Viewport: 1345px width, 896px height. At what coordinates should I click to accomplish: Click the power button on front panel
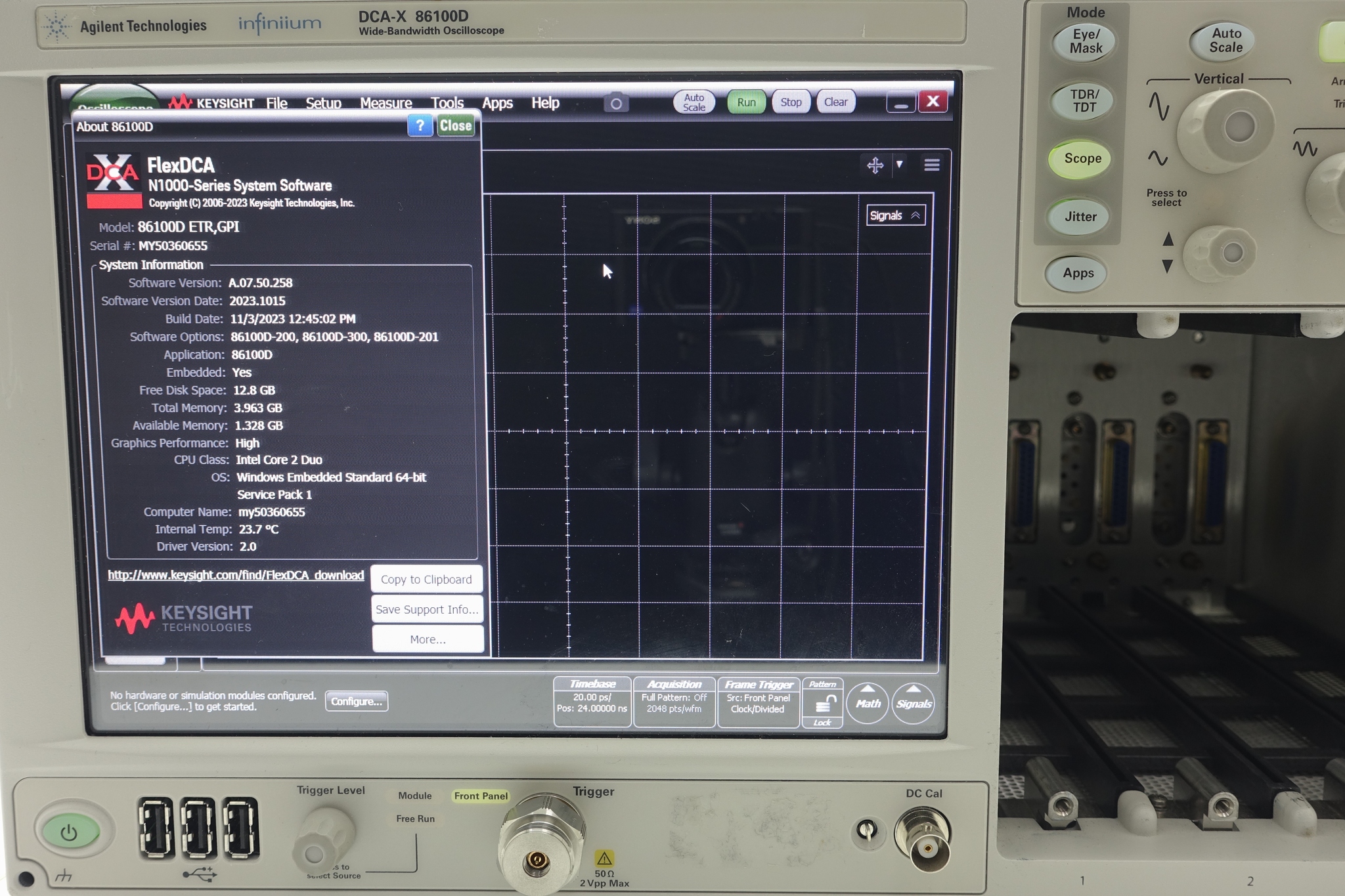pyautogui.click(x=70, y=832)
